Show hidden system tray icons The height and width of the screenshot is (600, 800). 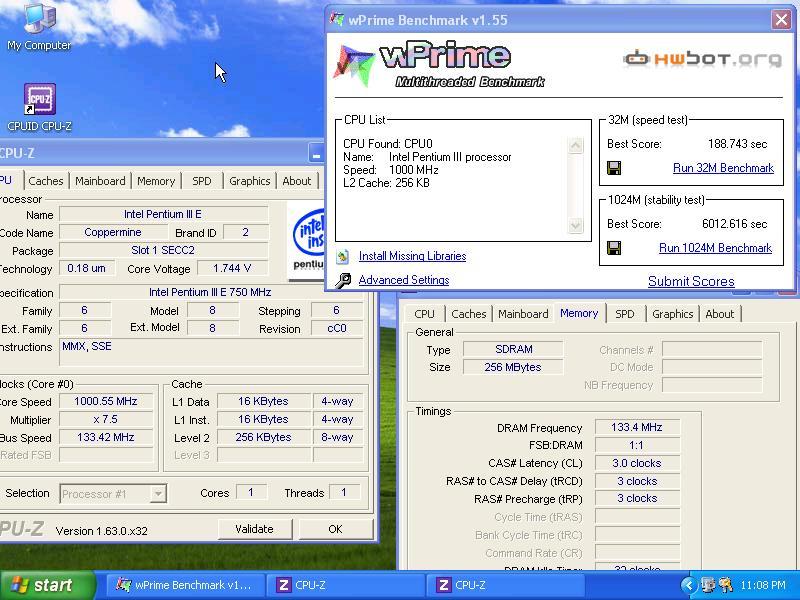tap(688, 585)
